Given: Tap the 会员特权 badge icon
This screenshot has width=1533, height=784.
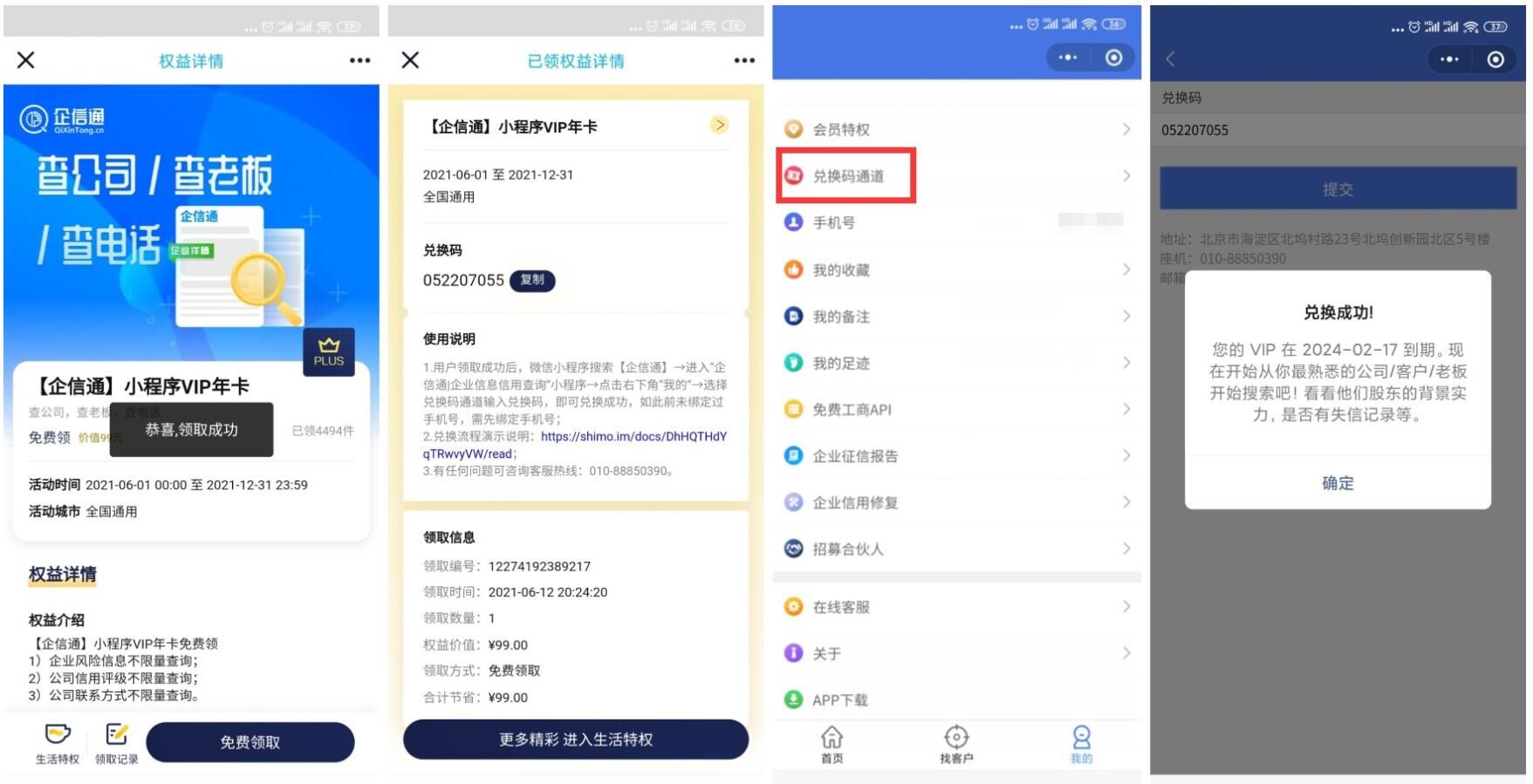Looking at the screenshot, I should (x=793, y=129).
